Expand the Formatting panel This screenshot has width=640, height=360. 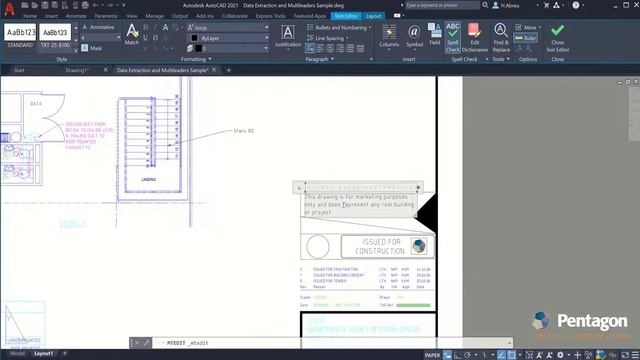(x=196, y=59)
